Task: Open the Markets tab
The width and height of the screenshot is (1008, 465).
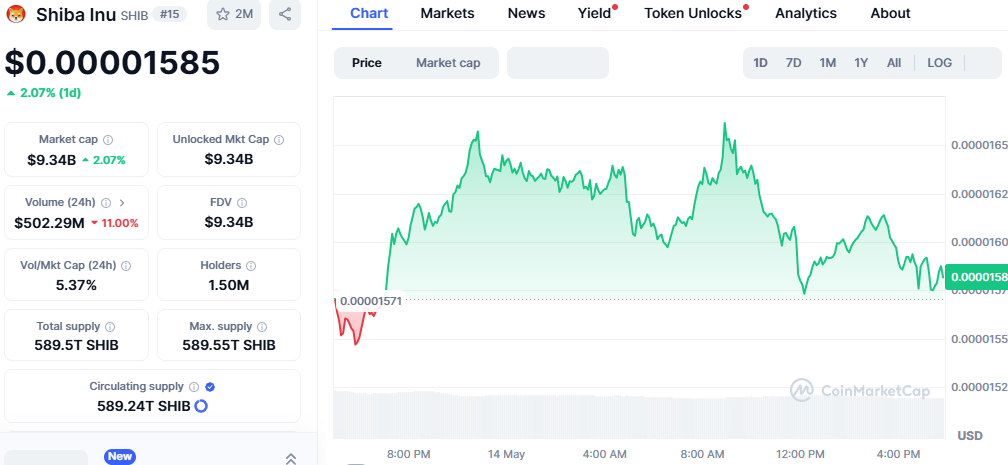Action: (x=447, y=13)
